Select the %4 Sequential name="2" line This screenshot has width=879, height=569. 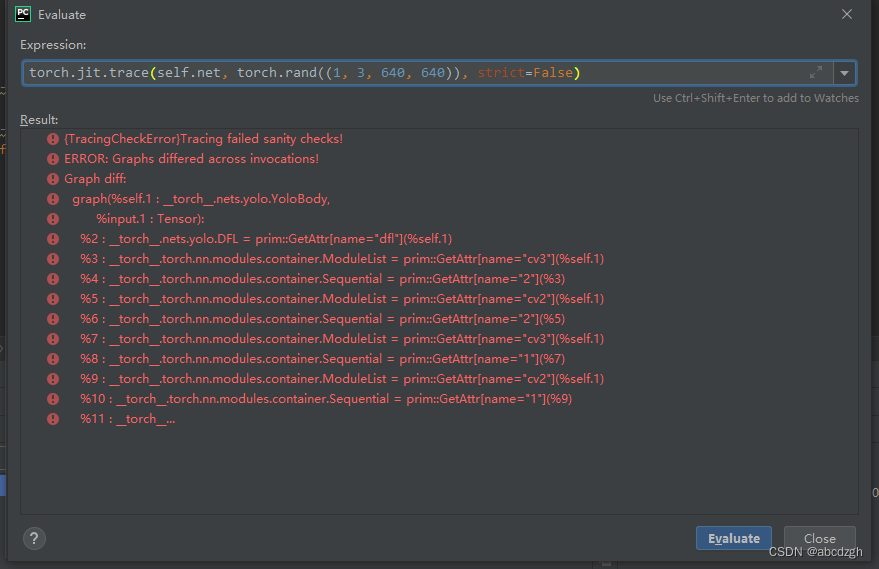tap(322, 279)
